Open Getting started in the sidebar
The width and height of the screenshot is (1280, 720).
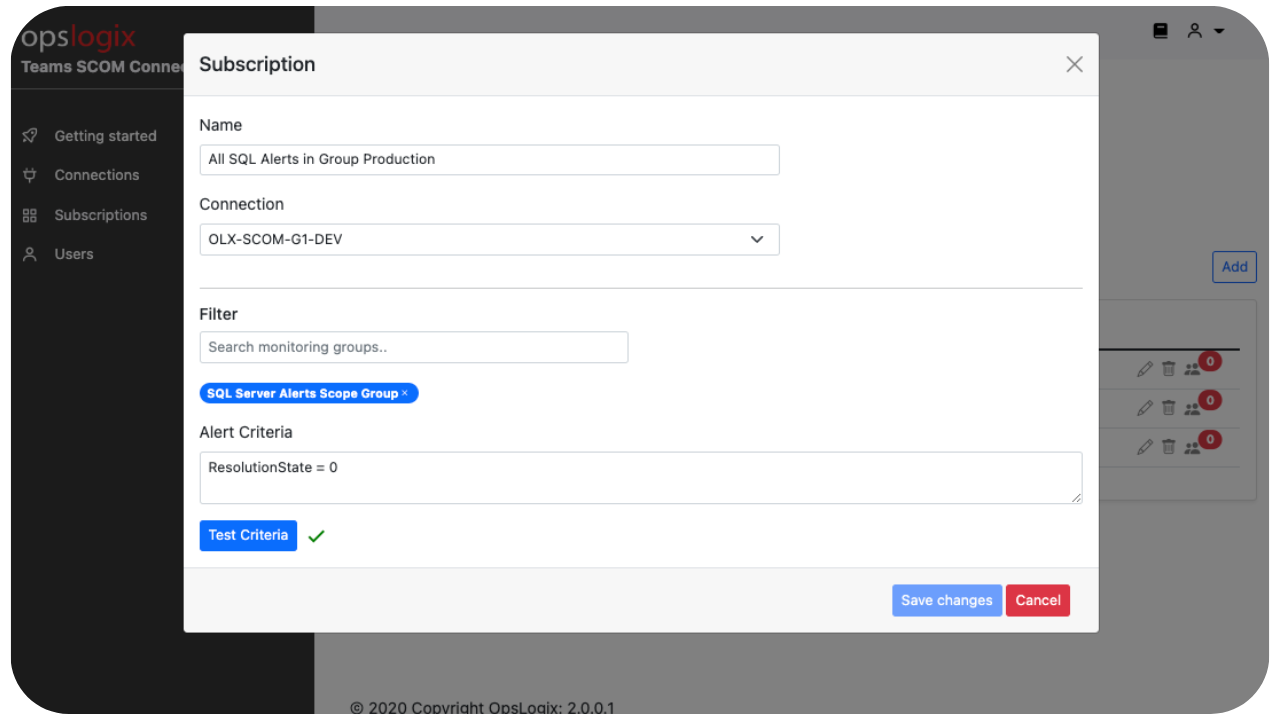pyautogui.click(x=105, y=136)
